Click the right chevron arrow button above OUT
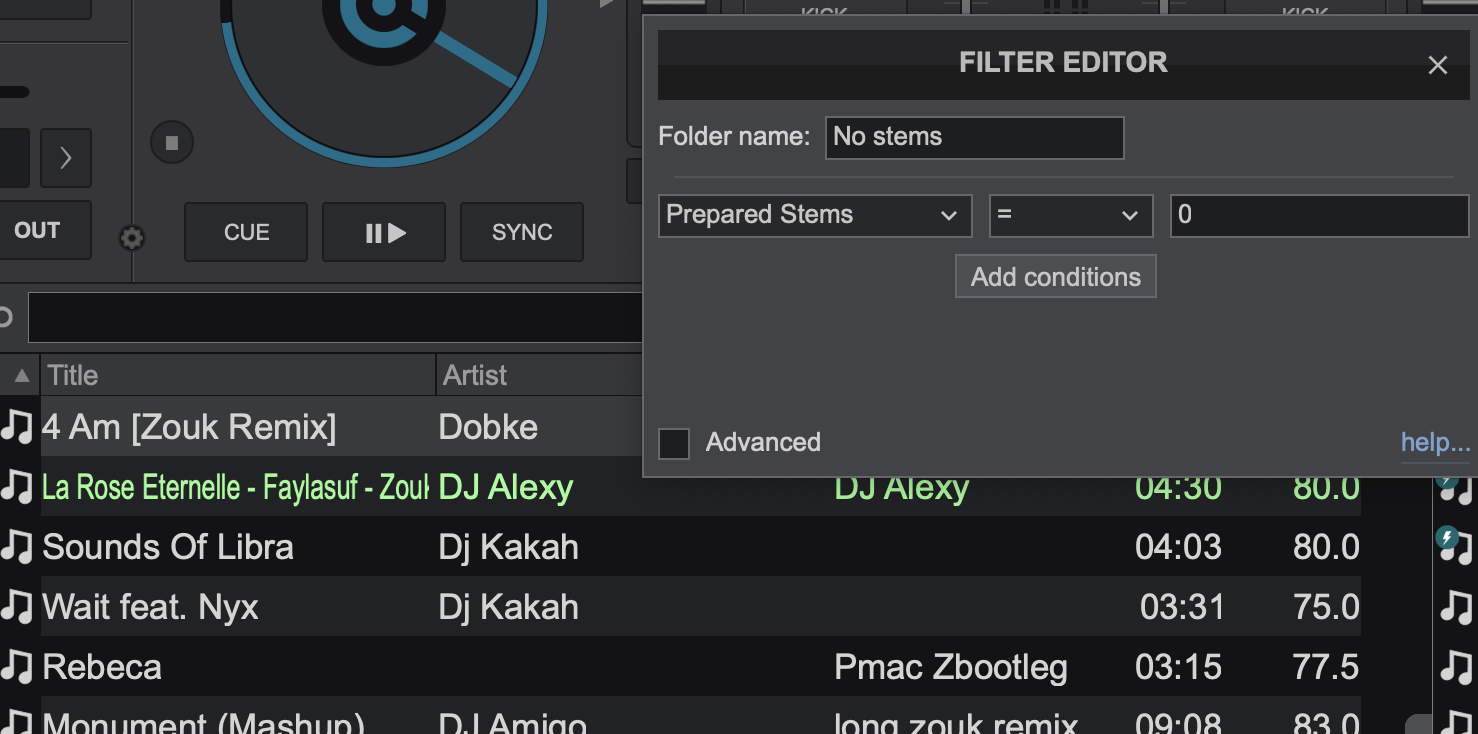This screenshot has height=734, width=1478. tap(66, 158)
